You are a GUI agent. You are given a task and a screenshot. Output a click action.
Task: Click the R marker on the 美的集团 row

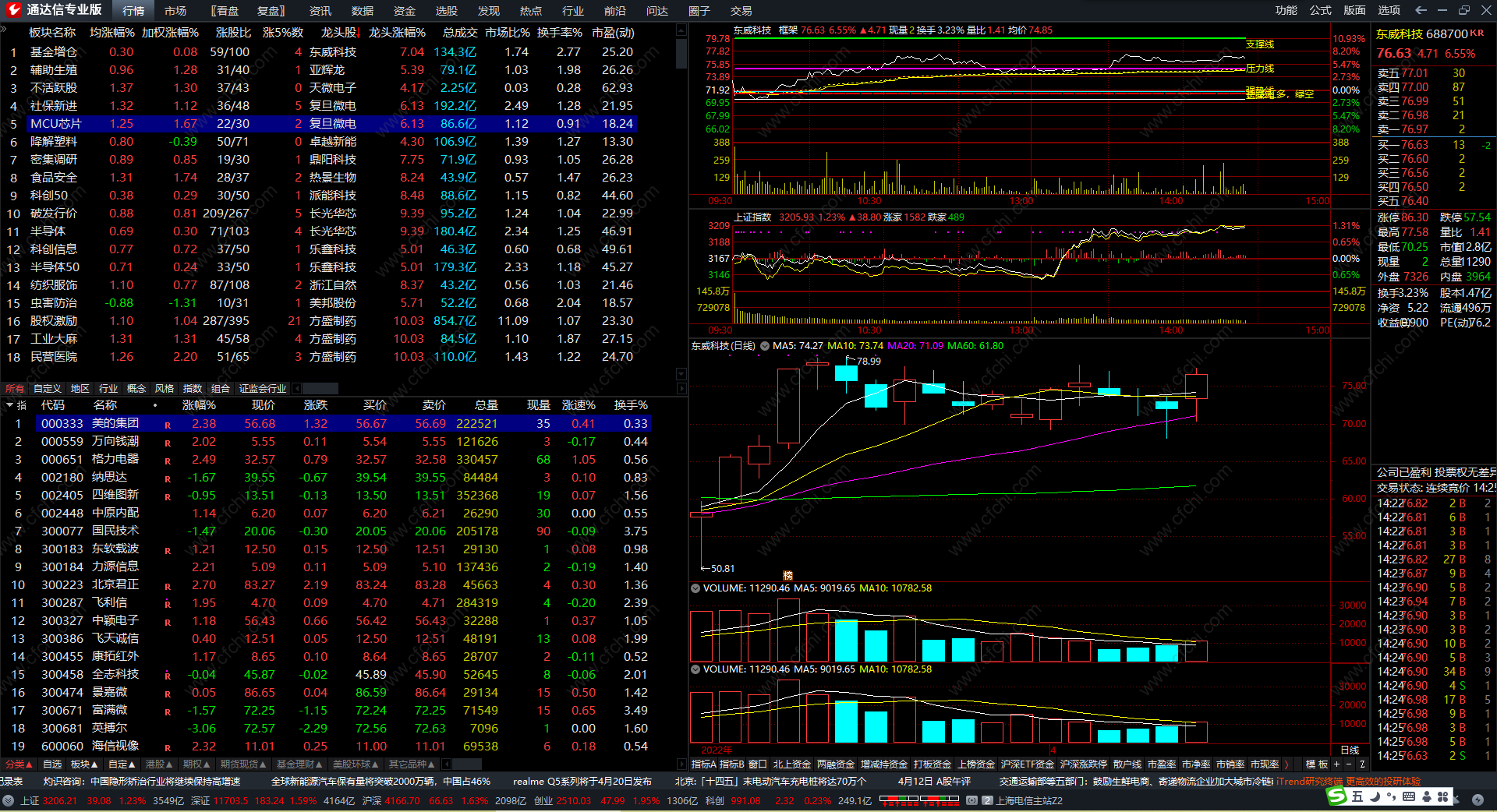pyautogui.click(x=168, y=425)
